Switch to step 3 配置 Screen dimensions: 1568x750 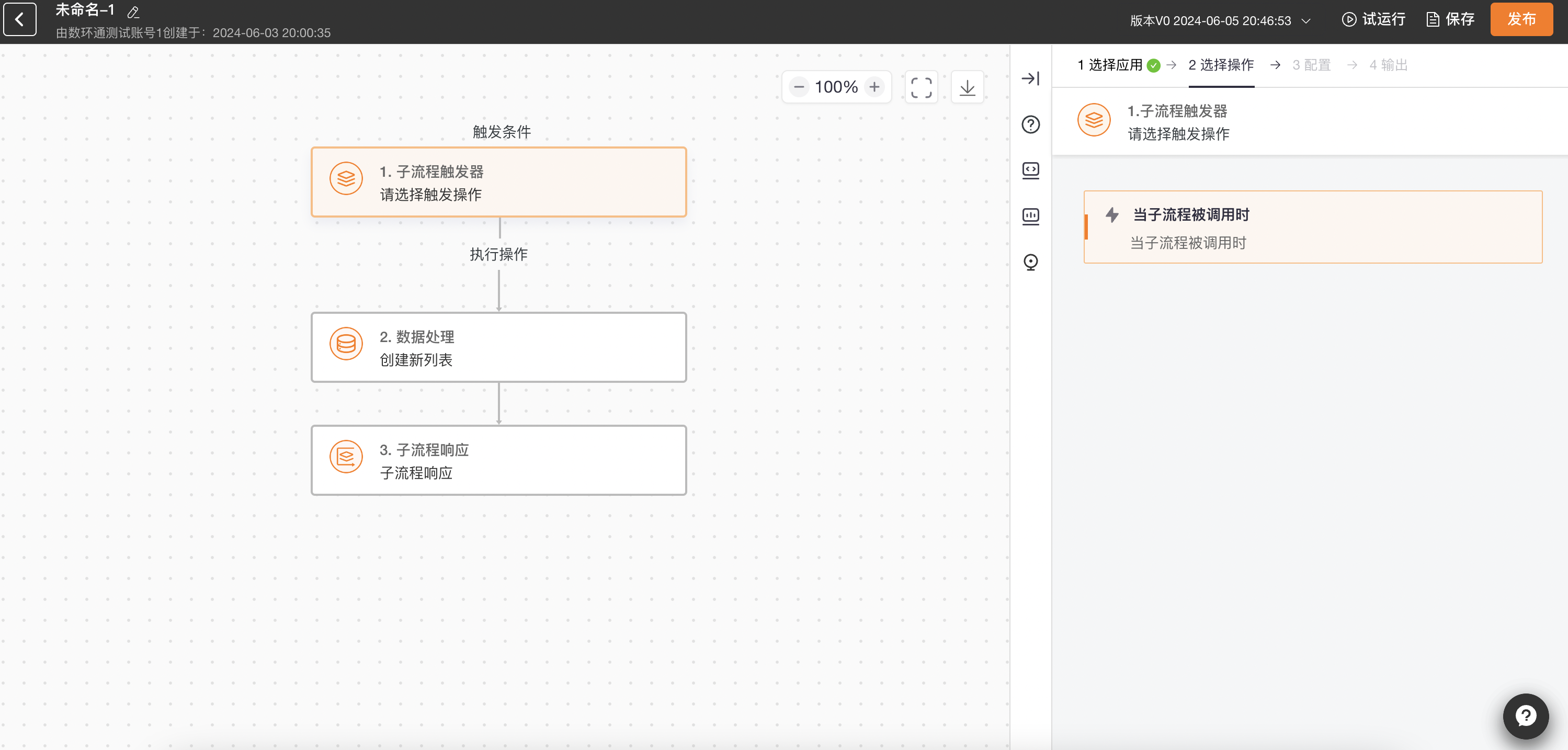tap(1312, 65)
